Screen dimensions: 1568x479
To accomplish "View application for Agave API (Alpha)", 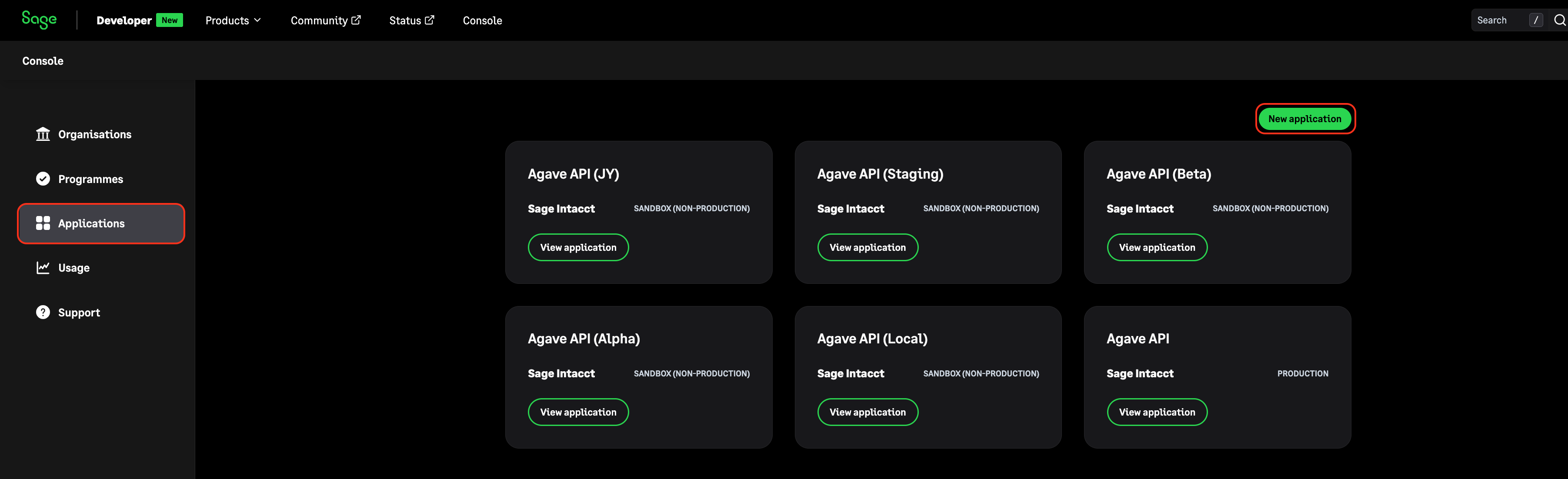I will click(x=578, y=412).
